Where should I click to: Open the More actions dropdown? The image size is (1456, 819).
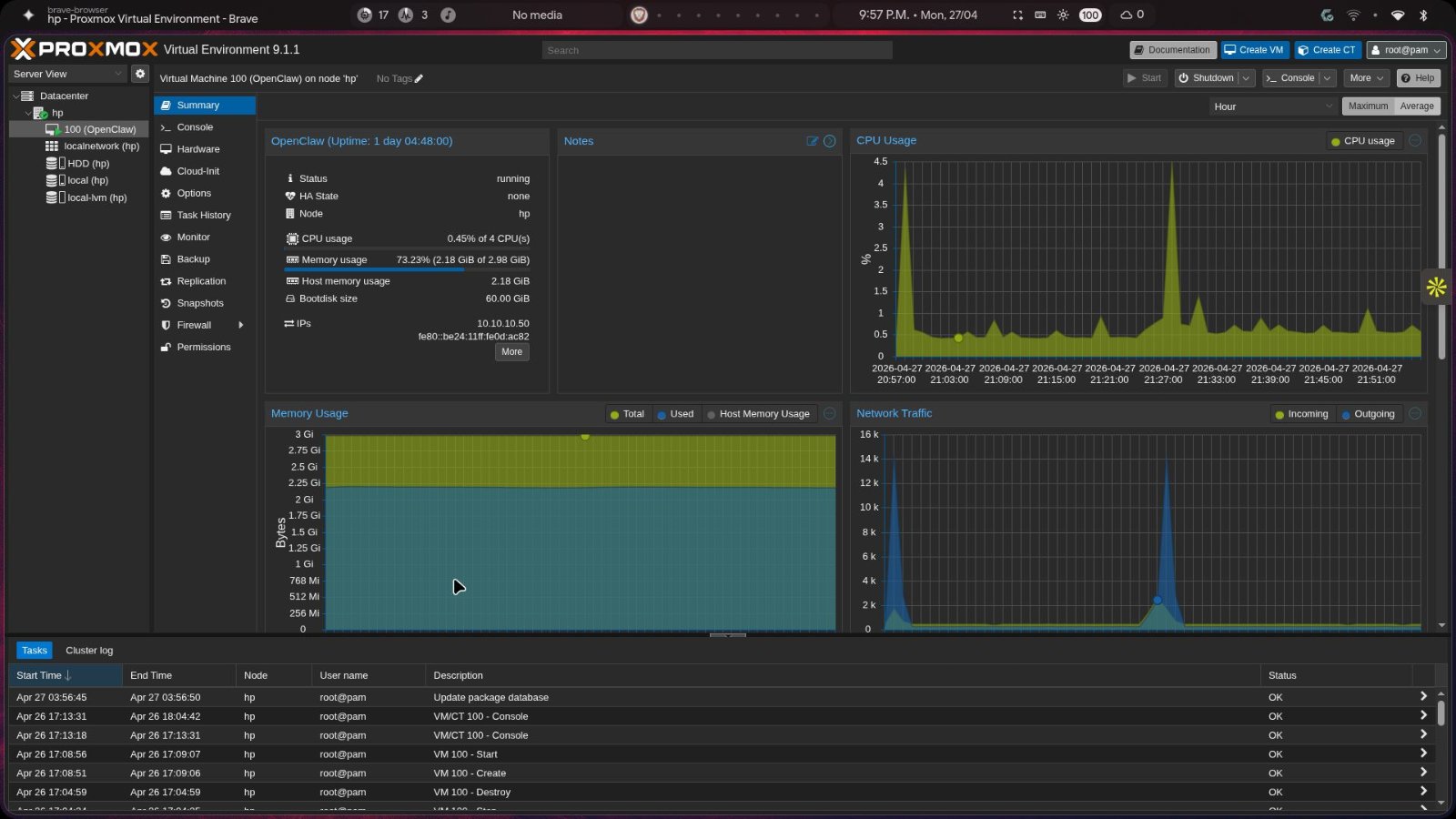click(1367, 78)
